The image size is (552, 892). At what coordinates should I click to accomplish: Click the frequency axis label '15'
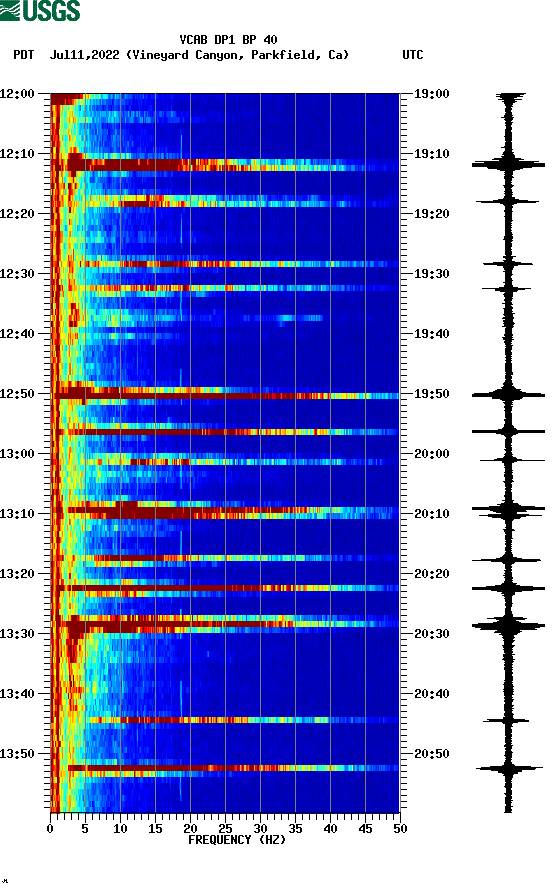(155, 829)
